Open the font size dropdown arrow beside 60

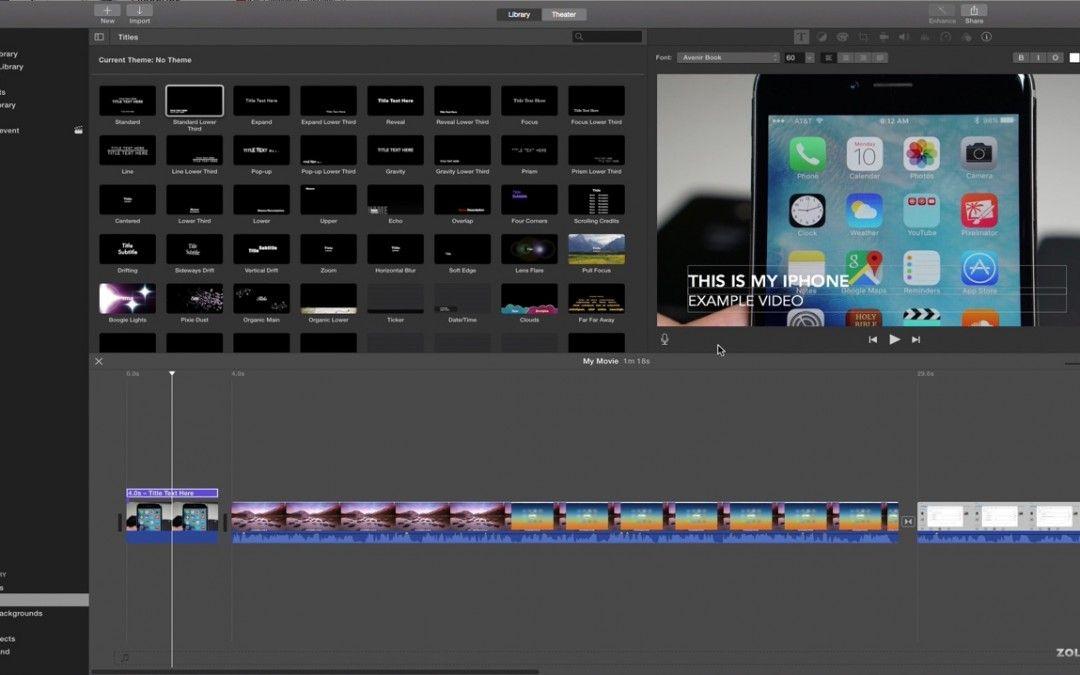tap(809, 58)
